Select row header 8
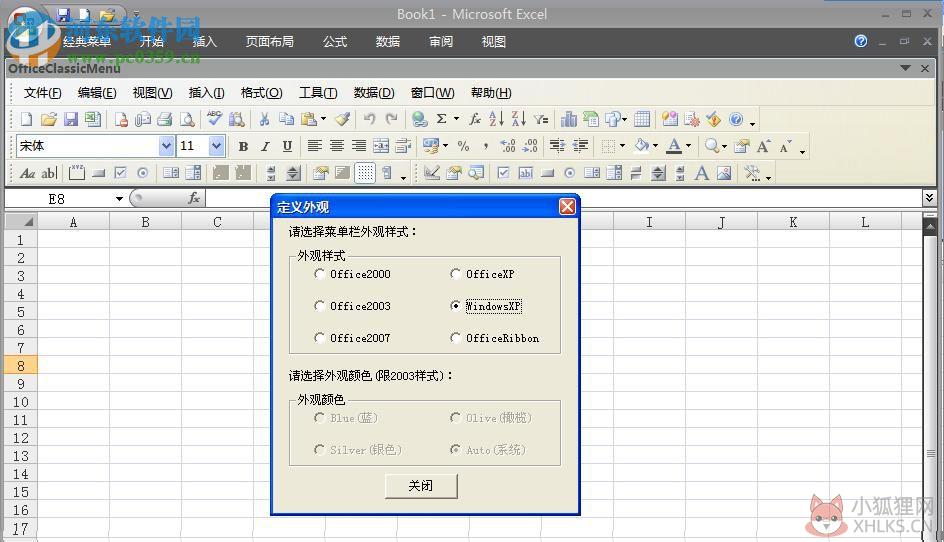This screenshot has height=542, width=944. 20,366
